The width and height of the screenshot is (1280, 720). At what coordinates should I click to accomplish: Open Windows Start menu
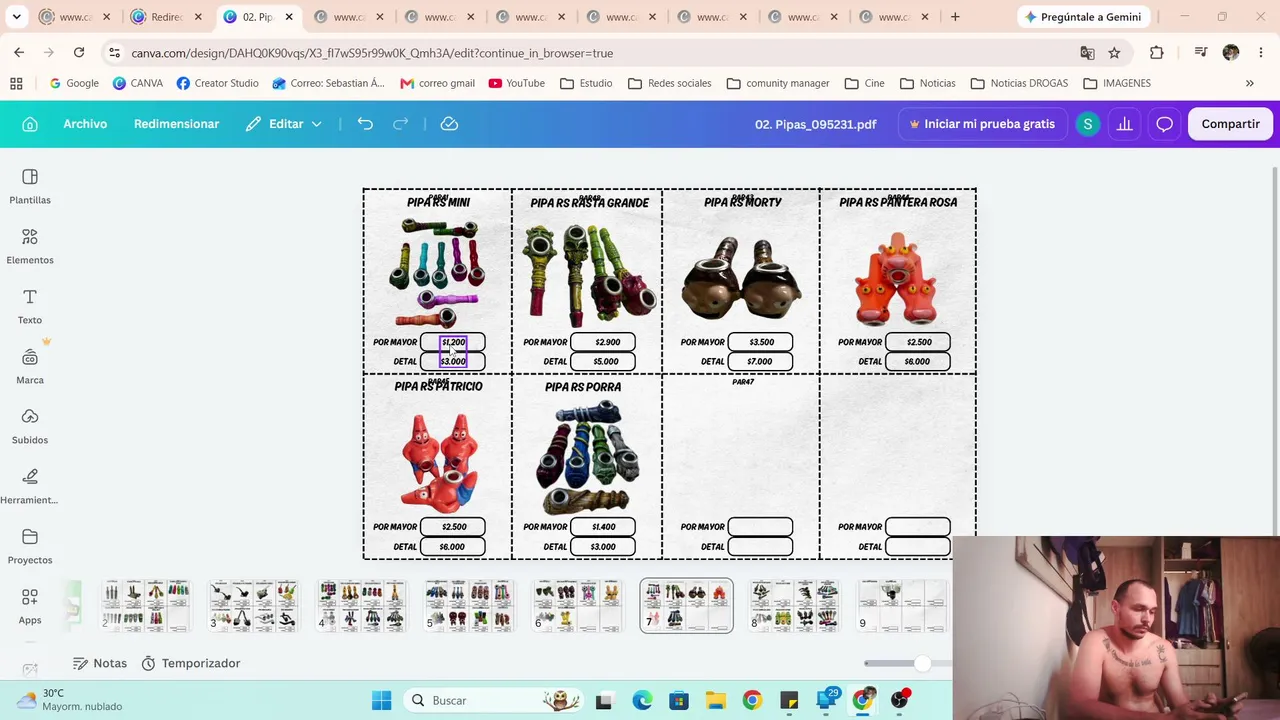(x=381, y=701)
